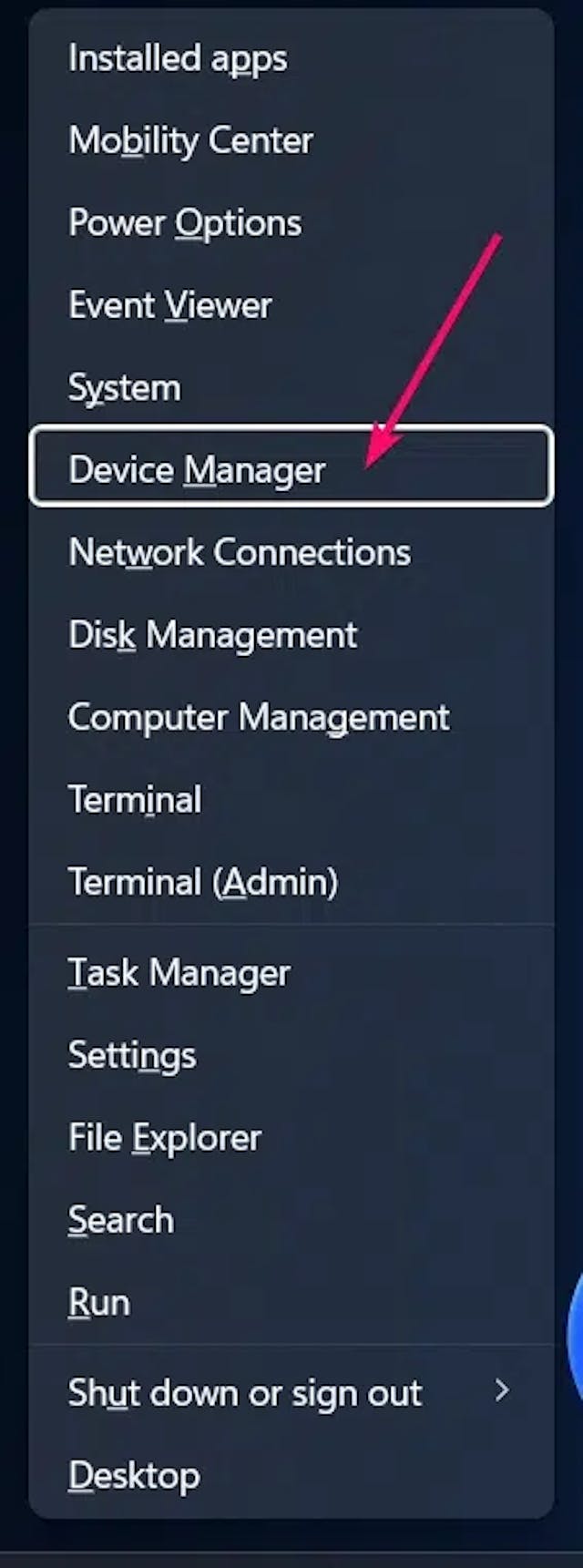583x1568 pixels.
Task: Open Power Options
Action: pos(183,222)
